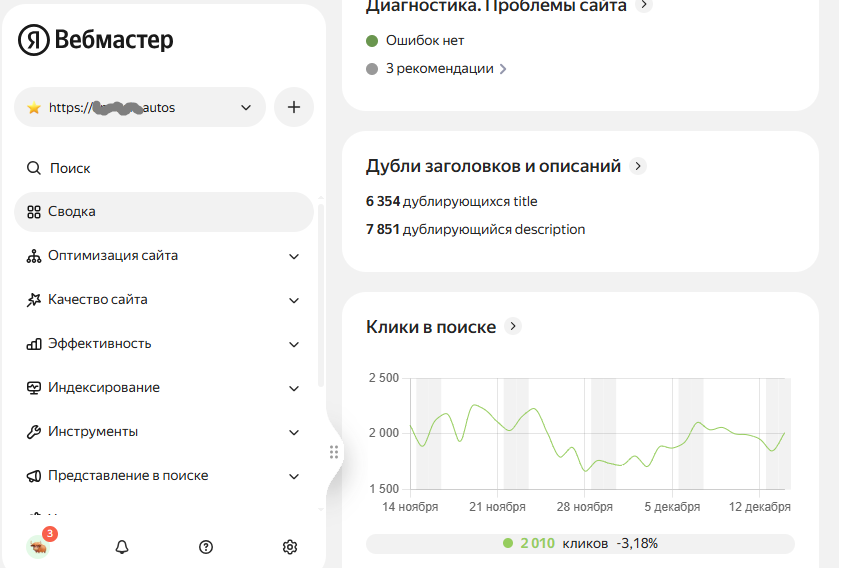Expand Инструменты chevron
This screenshot has width=843, height=568.
pyautogui.click(x=294, y=432)
